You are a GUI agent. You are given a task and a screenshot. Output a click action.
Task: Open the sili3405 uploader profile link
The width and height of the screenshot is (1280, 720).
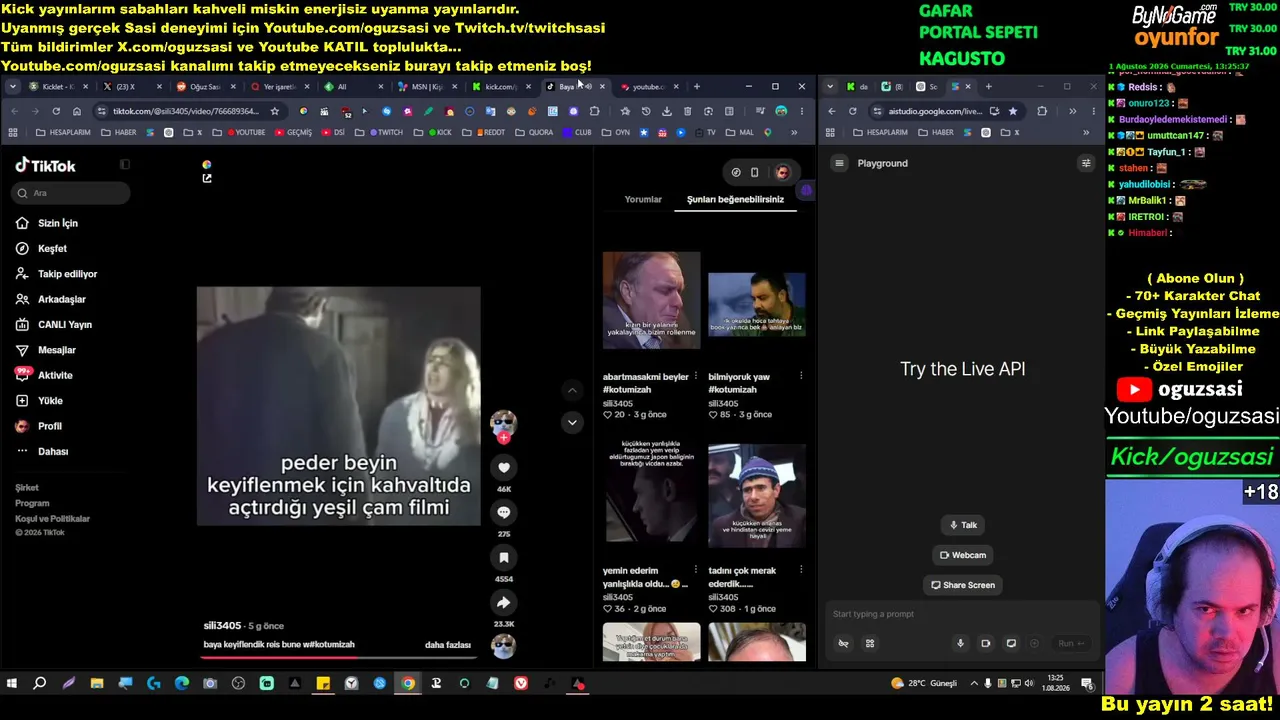(x=222, y=626)
